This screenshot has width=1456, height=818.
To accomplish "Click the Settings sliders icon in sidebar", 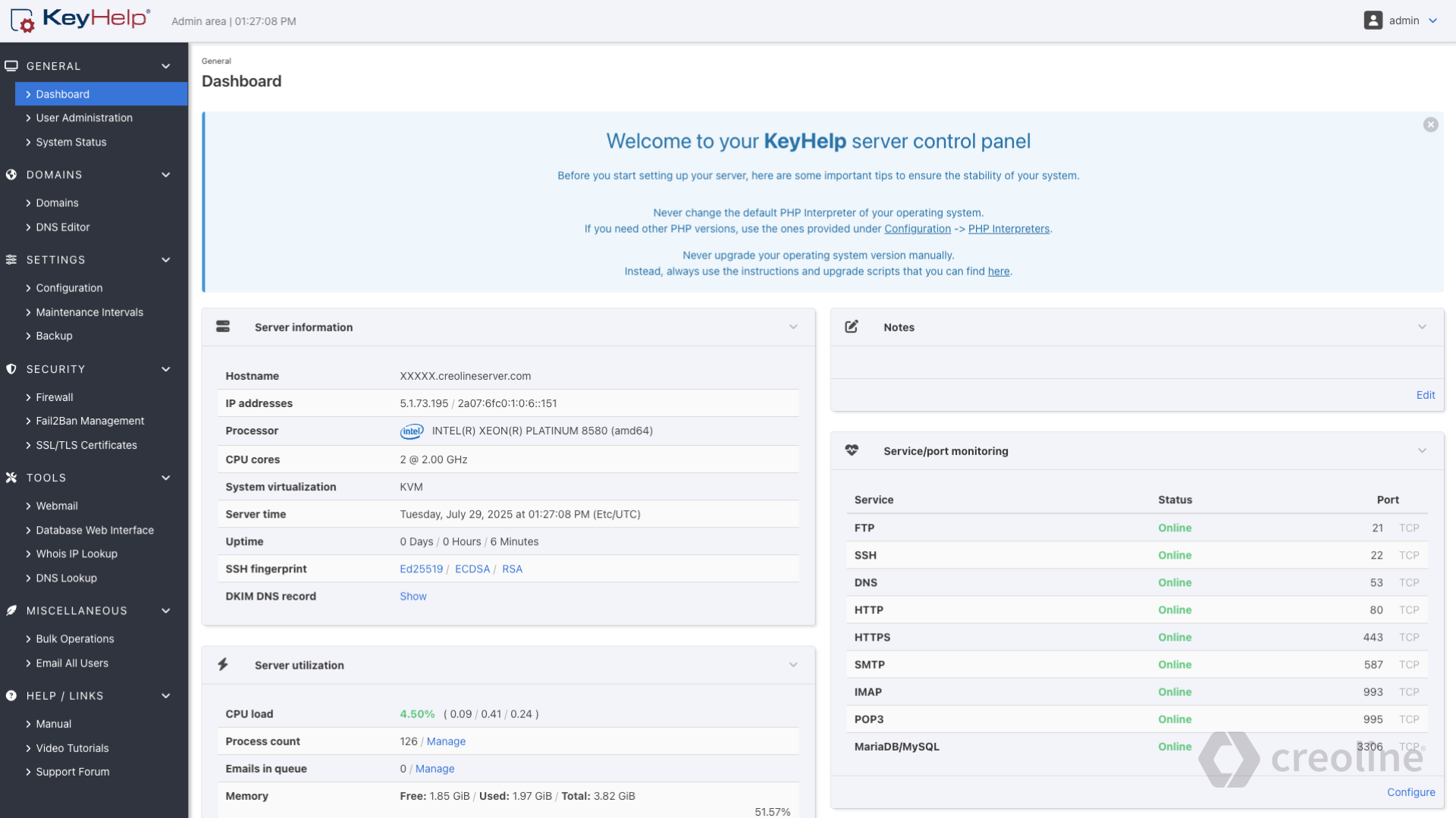I will pyautogui.click(x=11, y=259).
